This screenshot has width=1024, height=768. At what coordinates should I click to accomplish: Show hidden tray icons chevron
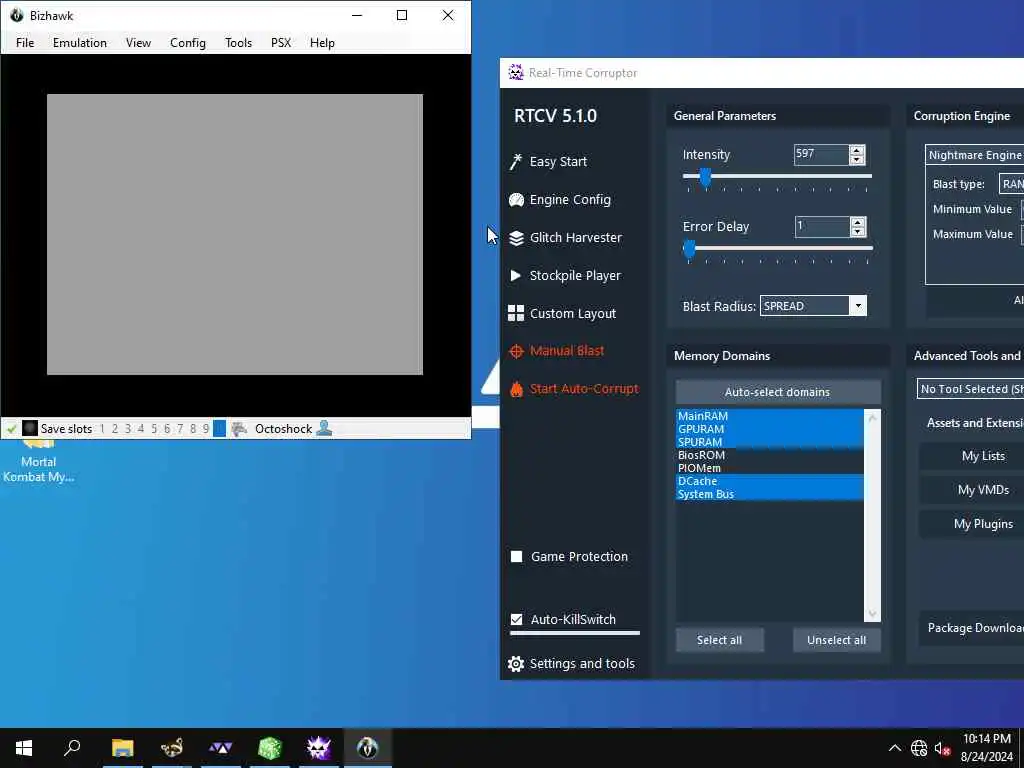click(x=895, y=748)
